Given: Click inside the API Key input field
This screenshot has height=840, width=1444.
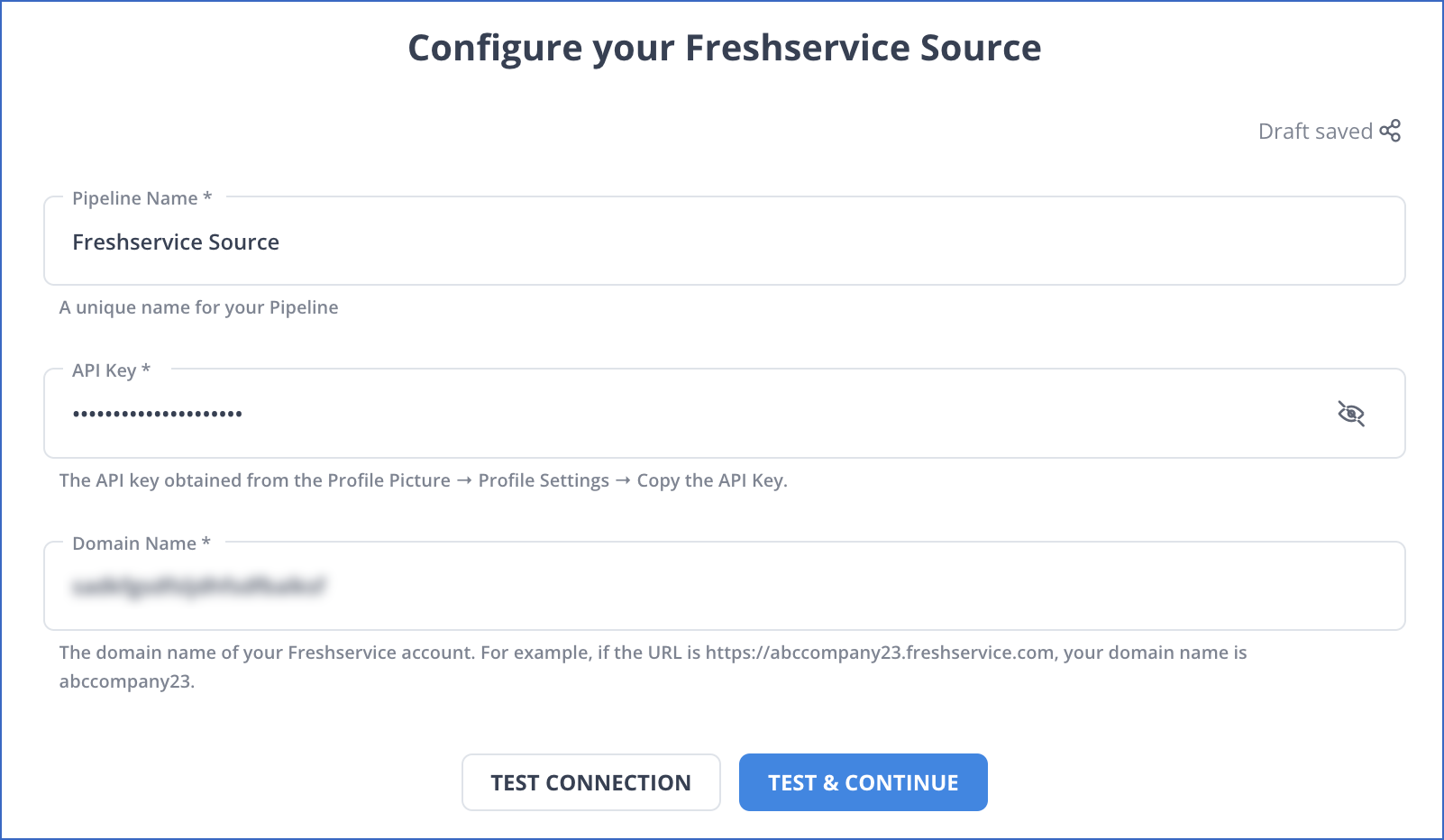Looking at the screenshot, I should (631, 413).
